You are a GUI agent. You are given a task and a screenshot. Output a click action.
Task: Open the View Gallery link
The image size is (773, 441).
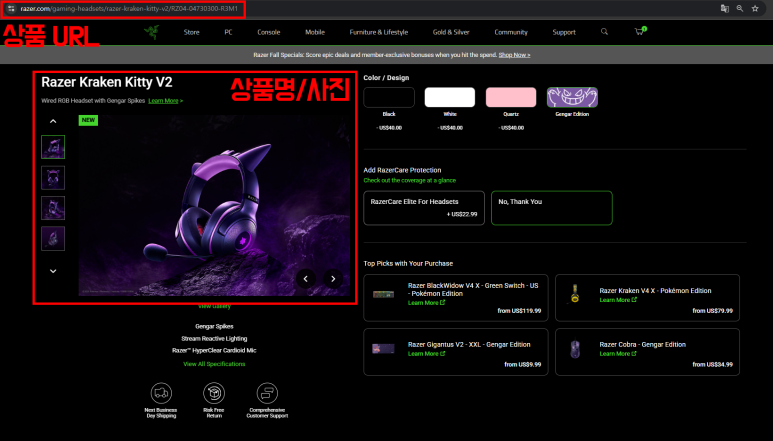click(x=214, y=306)
